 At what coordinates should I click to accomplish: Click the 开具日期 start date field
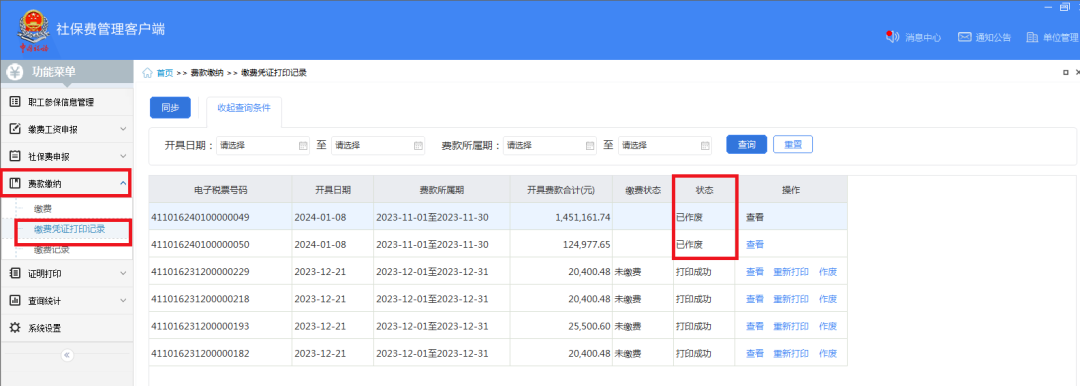[263, 145]
